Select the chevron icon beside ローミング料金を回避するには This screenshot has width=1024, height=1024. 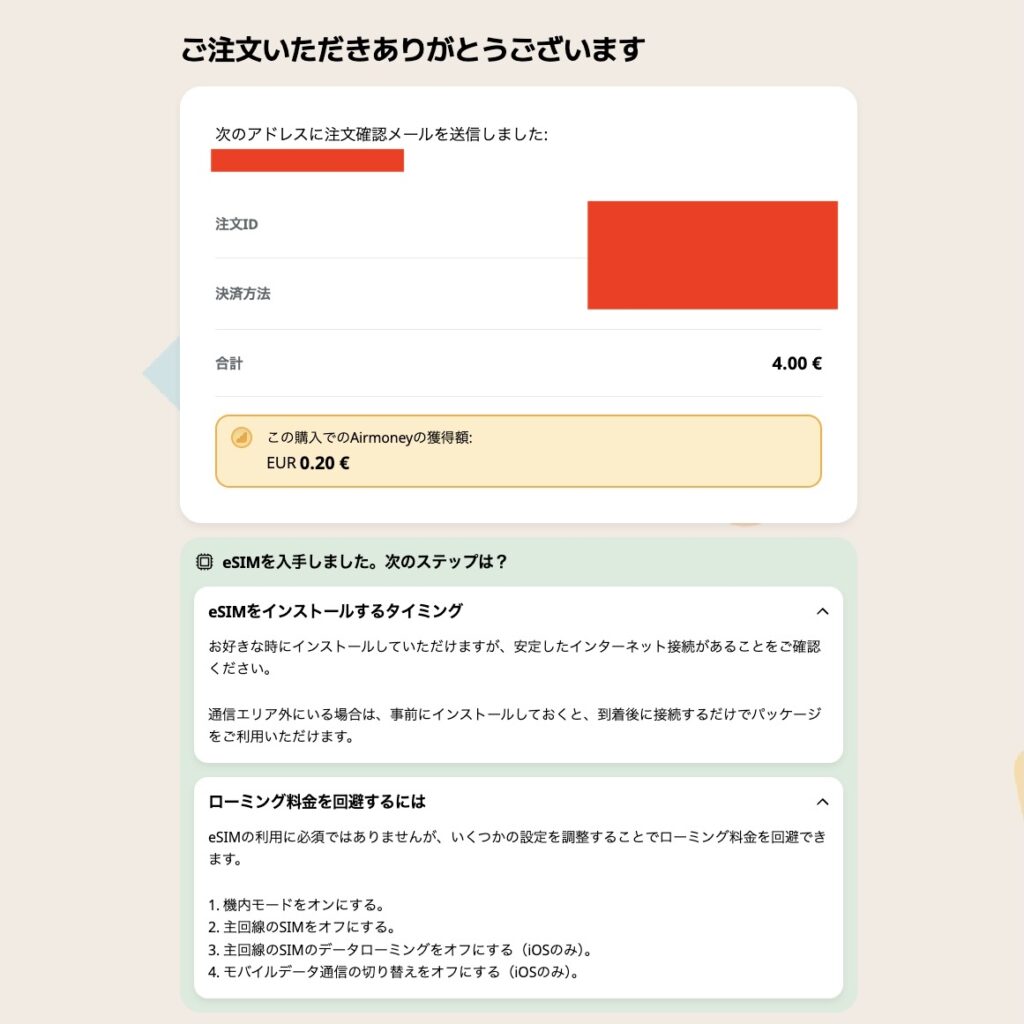822,802
